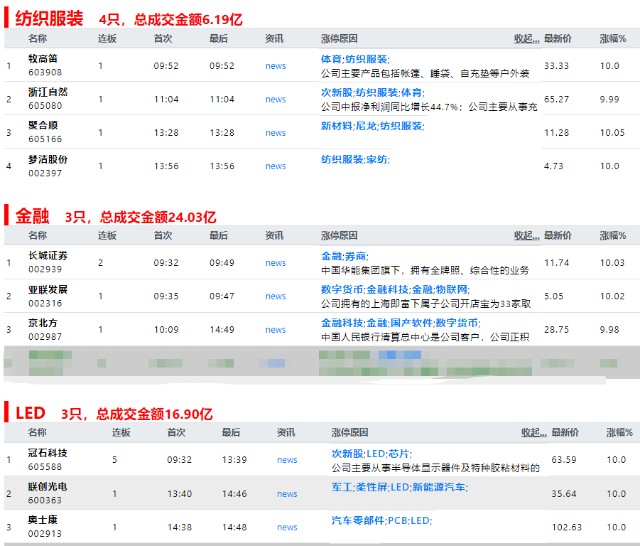Open news link for 京北方
Image resolution: width=640 pixels, height=546 pixels.
click(276, 330)
